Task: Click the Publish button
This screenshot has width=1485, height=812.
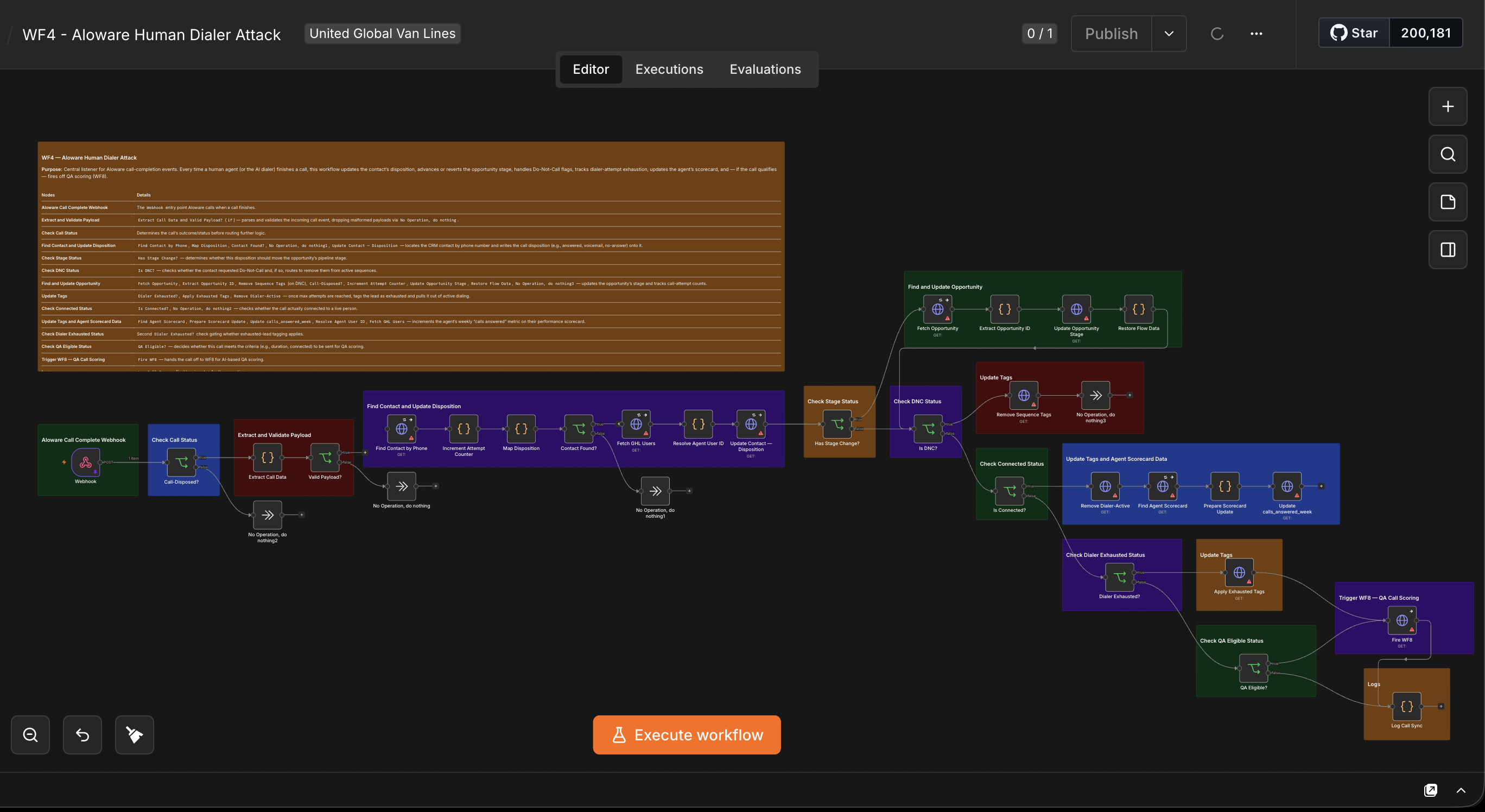Action: coord(1112,34)
